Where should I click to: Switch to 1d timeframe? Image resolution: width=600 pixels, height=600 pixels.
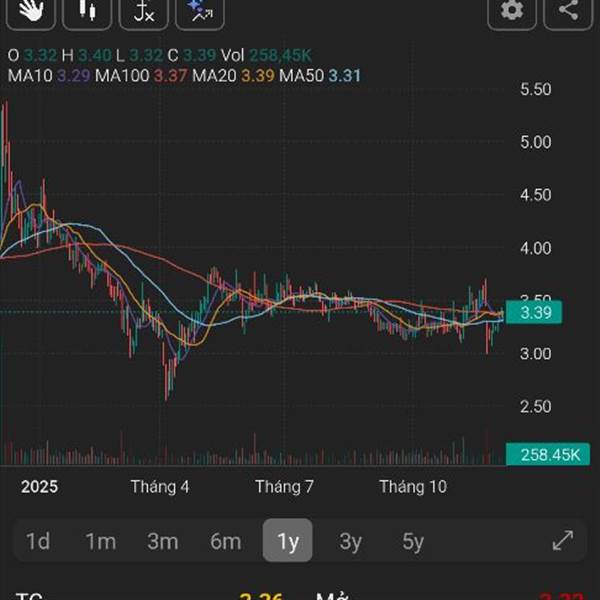click(38, 541)
